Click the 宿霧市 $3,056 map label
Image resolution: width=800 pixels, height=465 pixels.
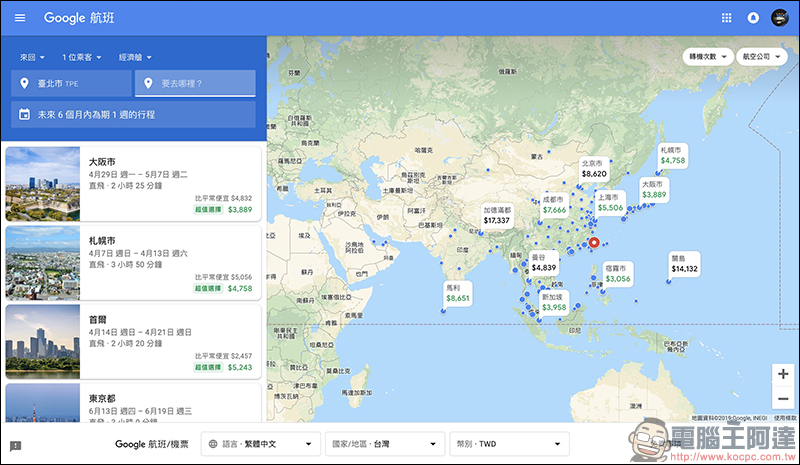[617, 274]
